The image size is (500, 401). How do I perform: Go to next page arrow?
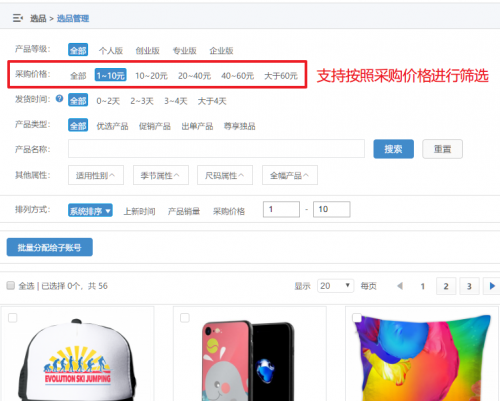(492, 286)
